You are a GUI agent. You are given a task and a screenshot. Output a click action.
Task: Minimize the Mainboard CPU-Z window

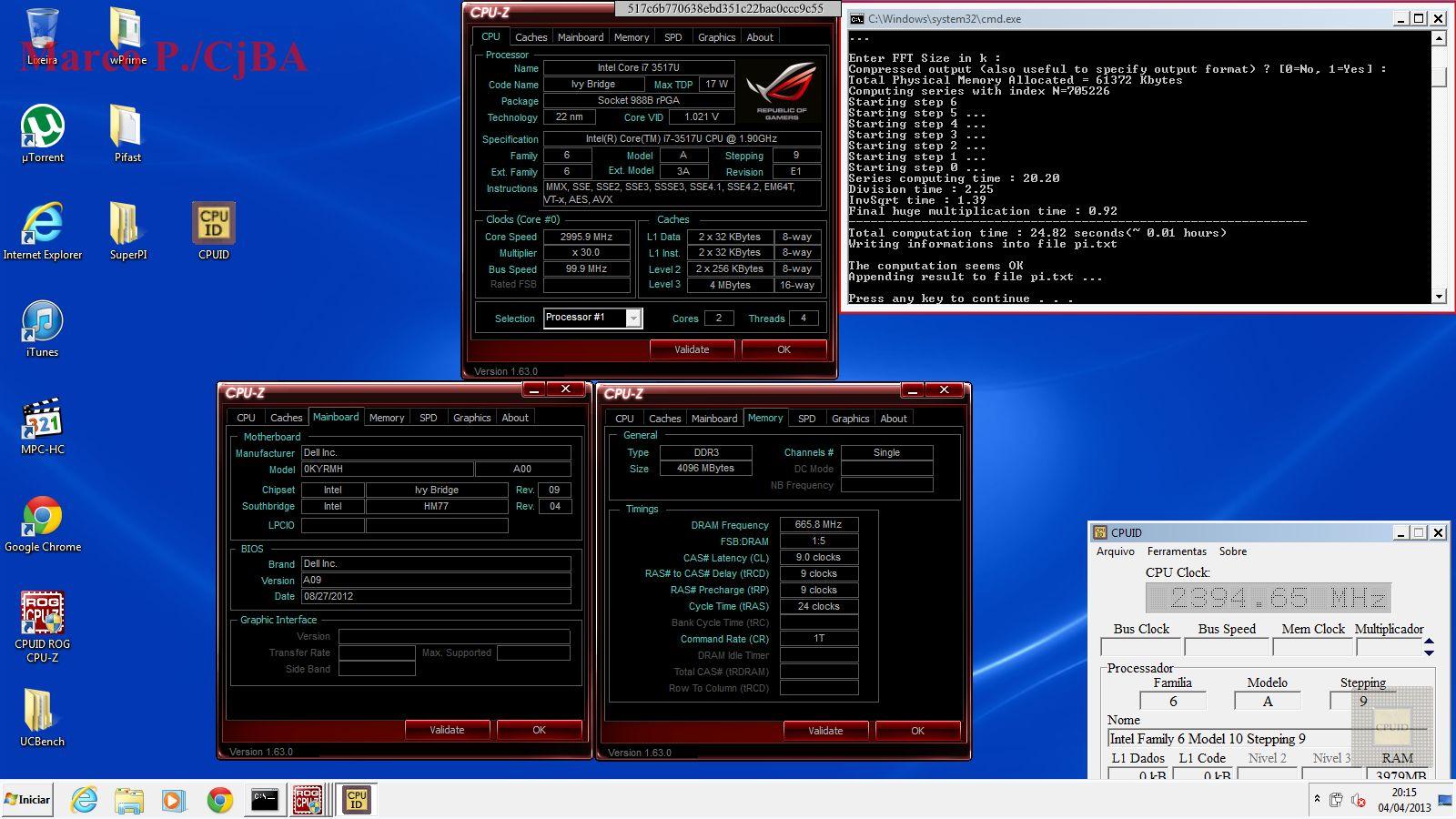pyautogui.click(x=533, y=389)
